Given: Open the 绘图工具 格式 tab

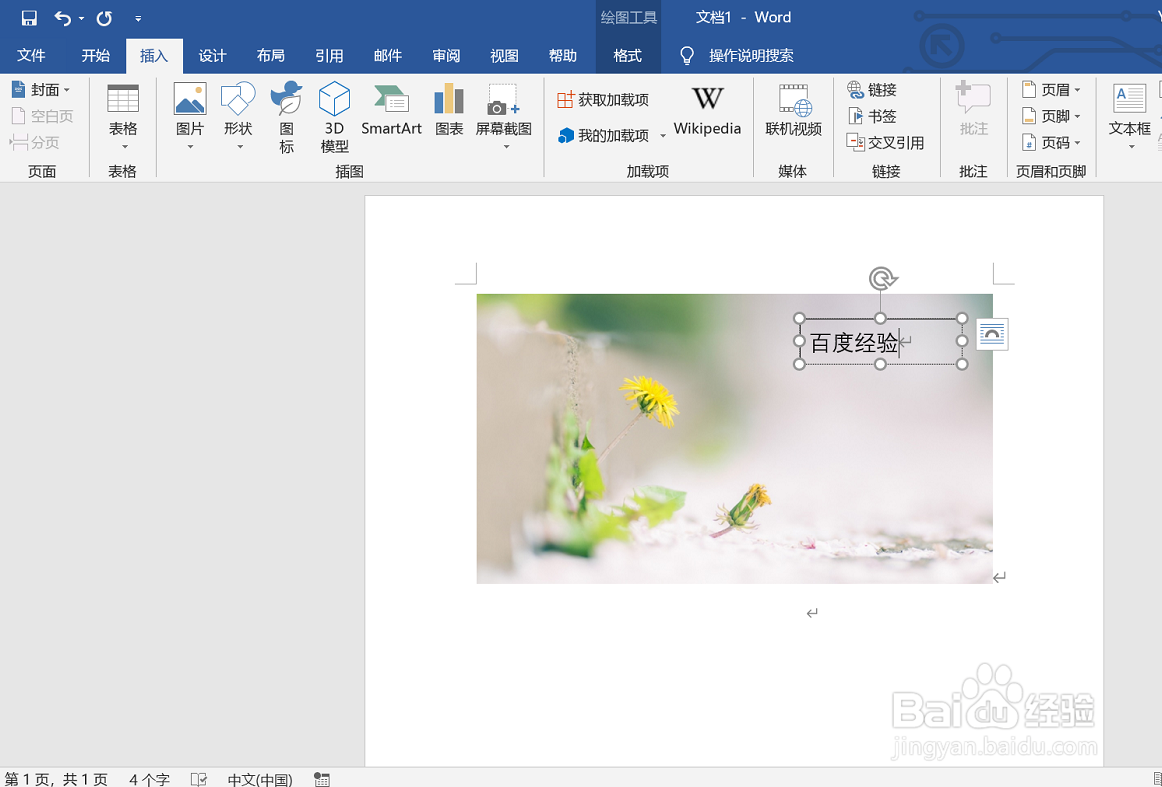Looking at the screenshot, I should tap(628, 56).
